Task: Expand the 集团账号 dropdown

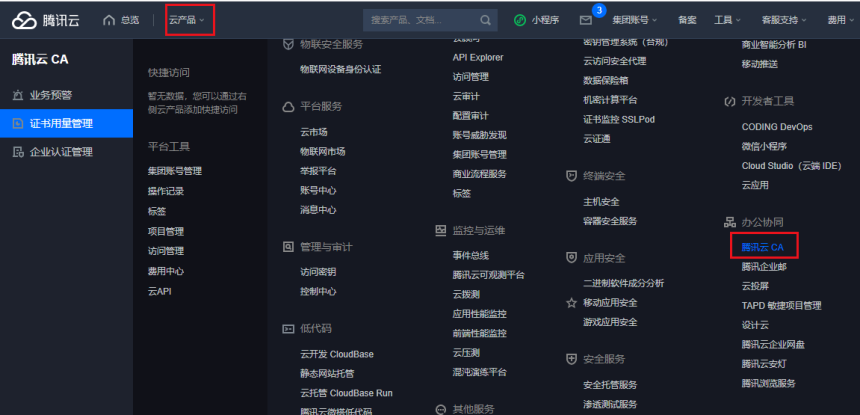Action: point(635,20)
